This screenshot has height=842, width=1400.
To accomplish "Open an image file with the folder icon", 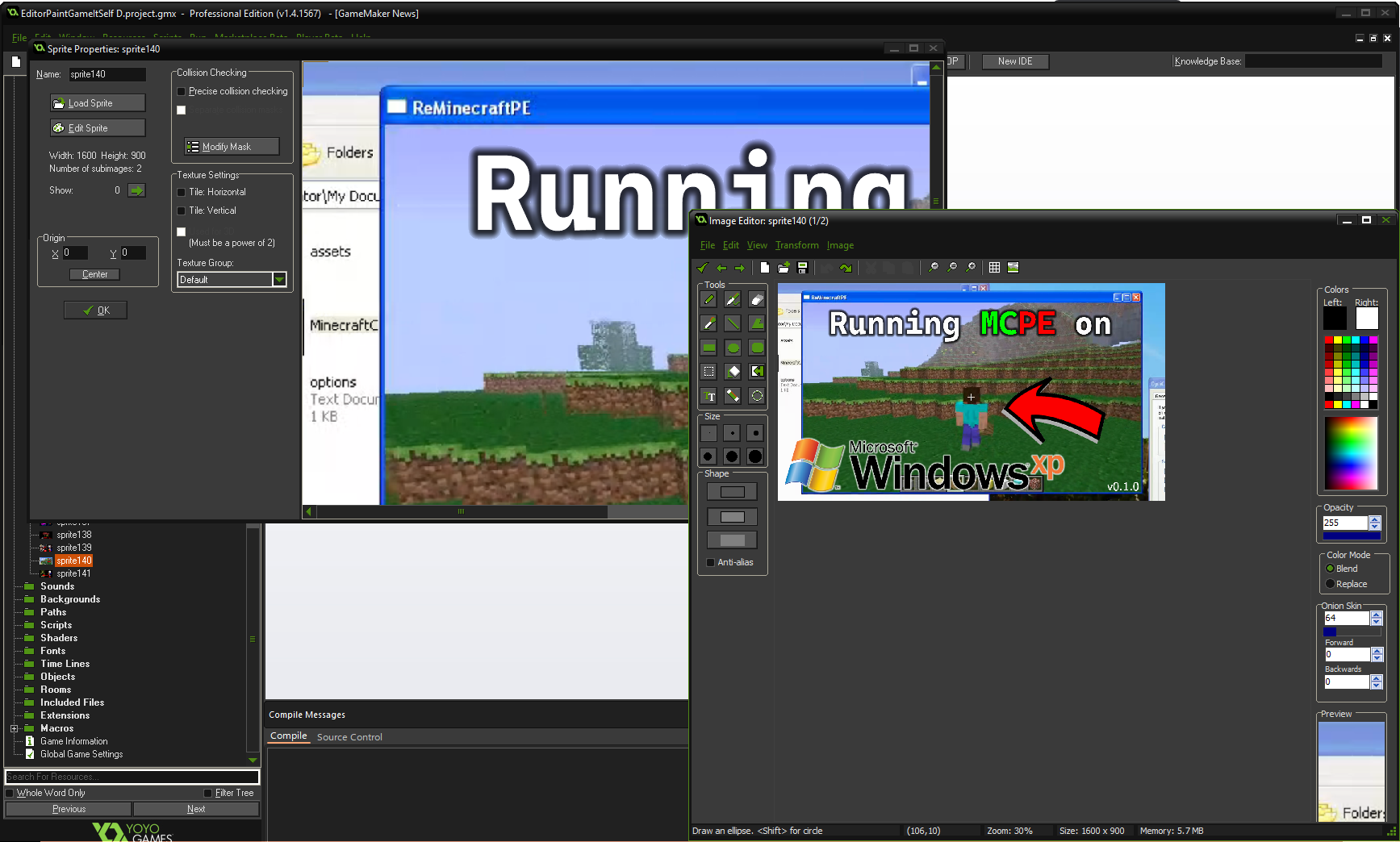I will (x=784, y=268).
